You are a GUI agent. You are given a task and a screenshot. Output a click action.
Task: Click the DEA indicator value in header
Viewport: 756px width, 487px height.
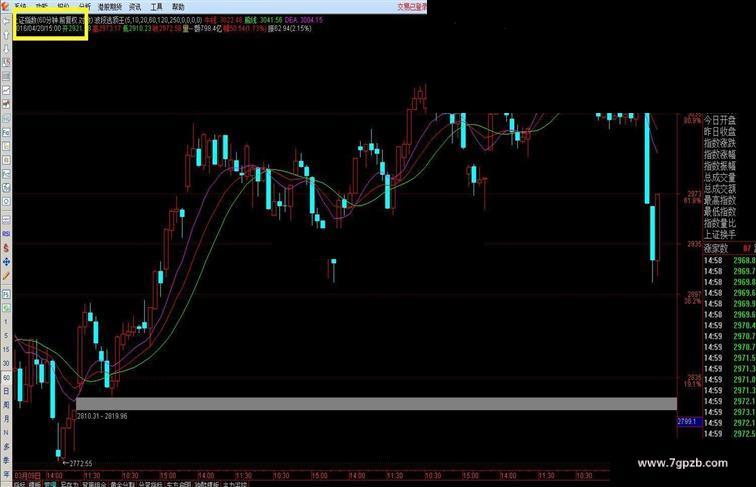pyautogui.click(x=304, y=20)
